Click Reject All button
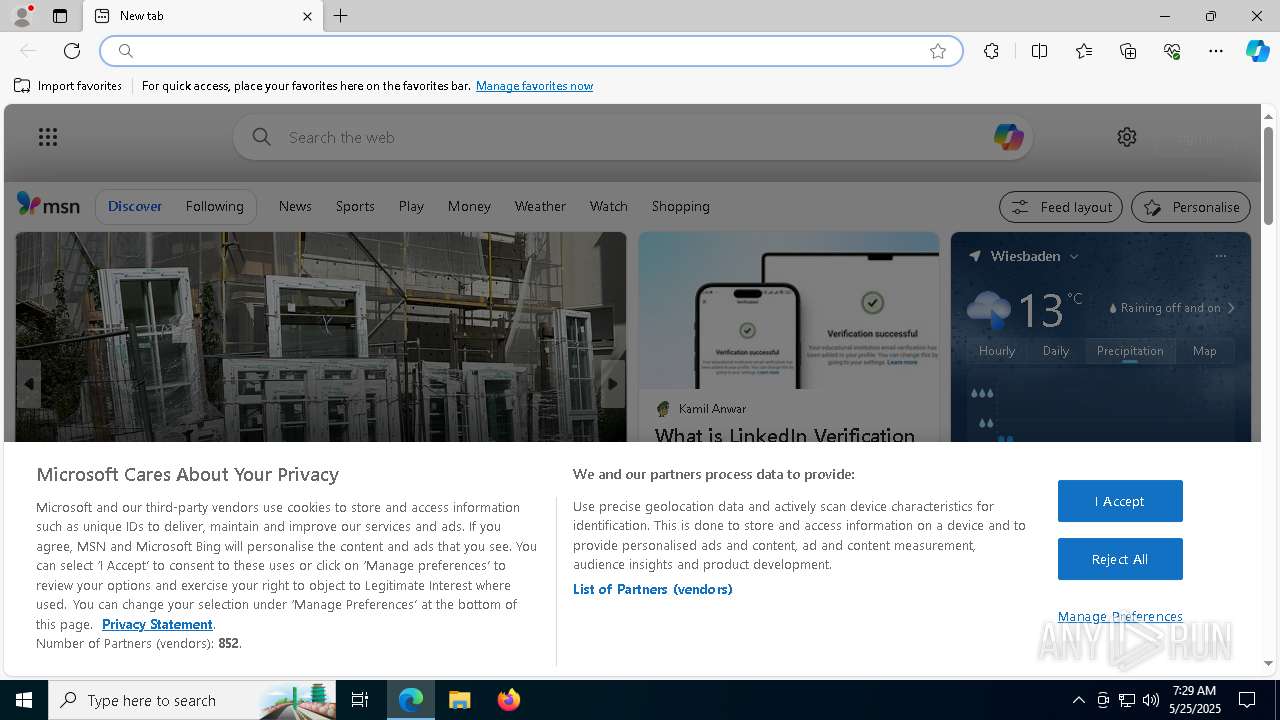Screen dimensions: 1280x720 (x=1120, y=559)
